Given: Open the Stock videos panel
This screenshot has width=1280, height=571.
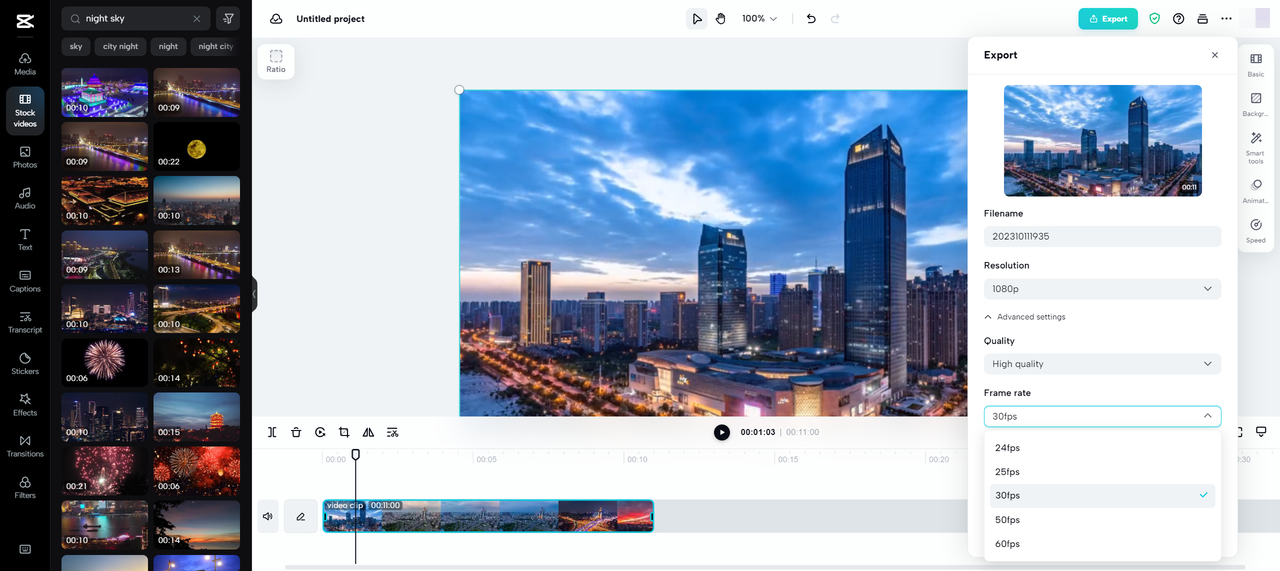Looking at the screenshot, I should coord(25,111).
